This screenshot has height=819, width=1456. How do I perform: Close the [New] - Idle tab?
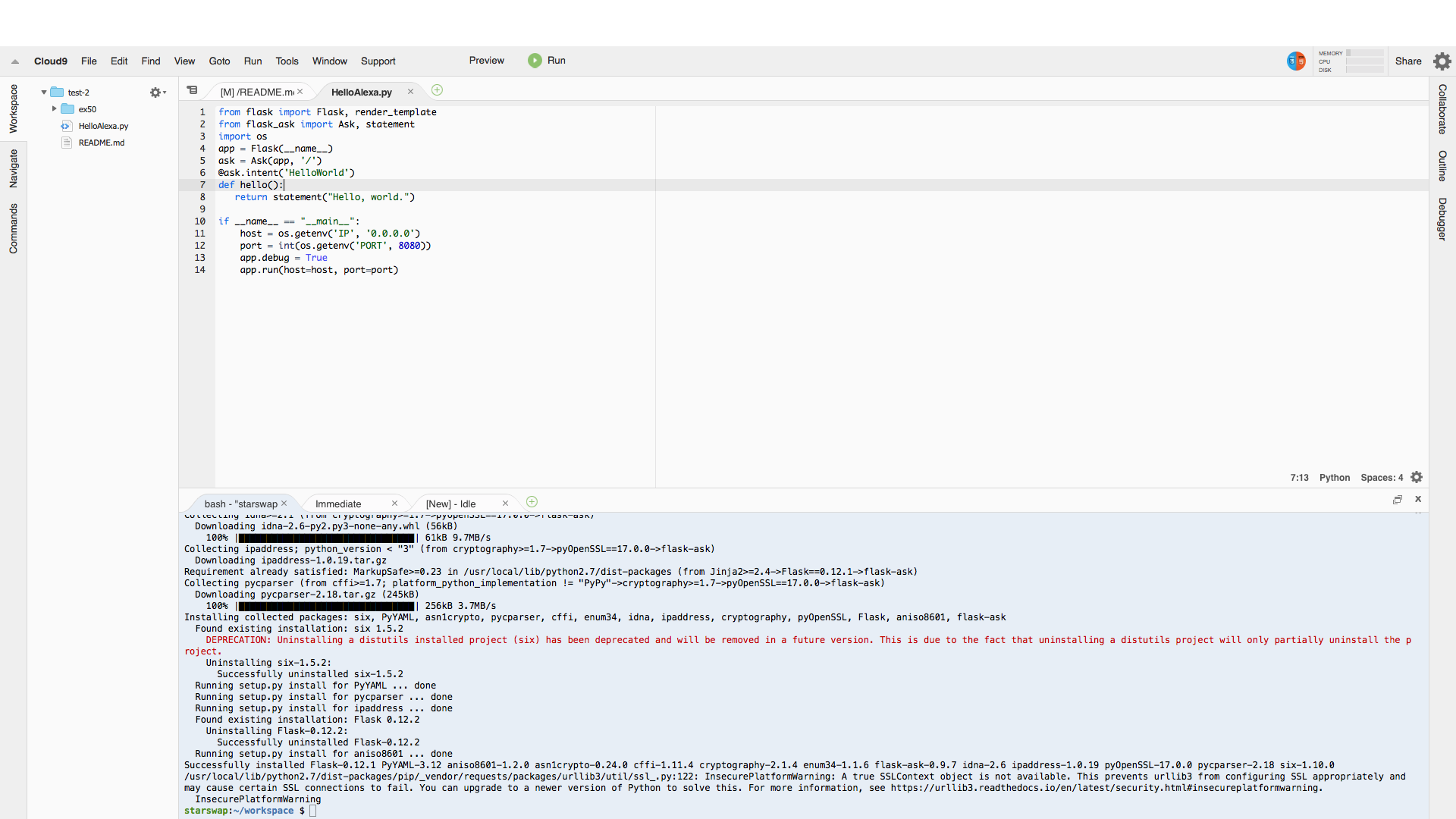point(505,504)
